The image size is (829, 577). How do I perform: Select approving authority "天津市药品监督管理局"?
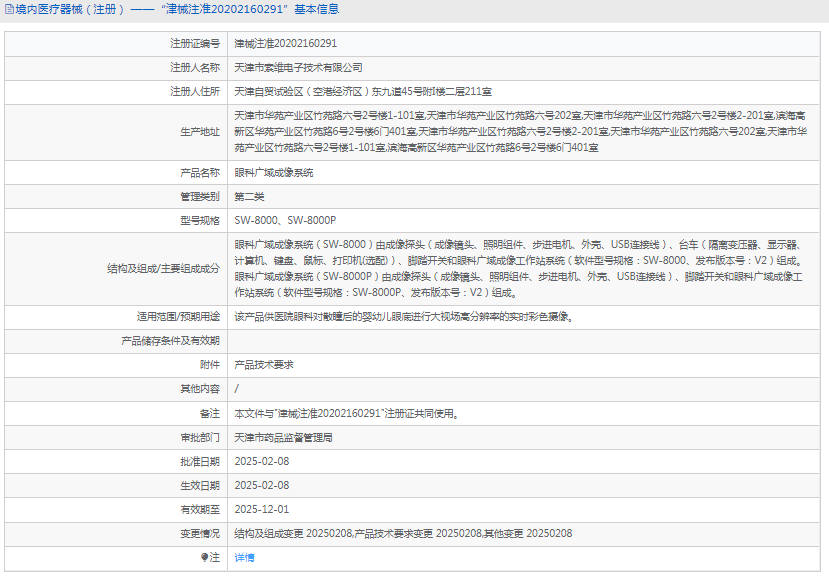tap(283, 438)
